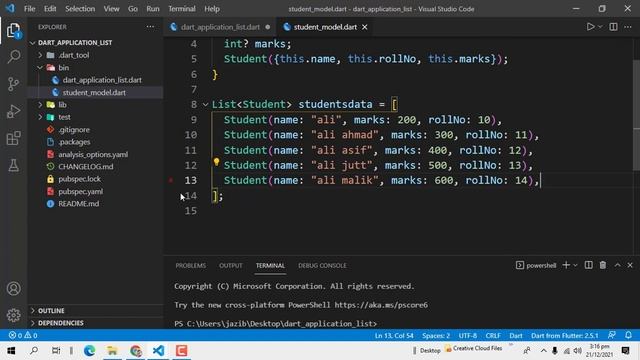Split the editor to the right
Image resolution: width=640 pixels, height=360 pixels.
coord(613,27)
